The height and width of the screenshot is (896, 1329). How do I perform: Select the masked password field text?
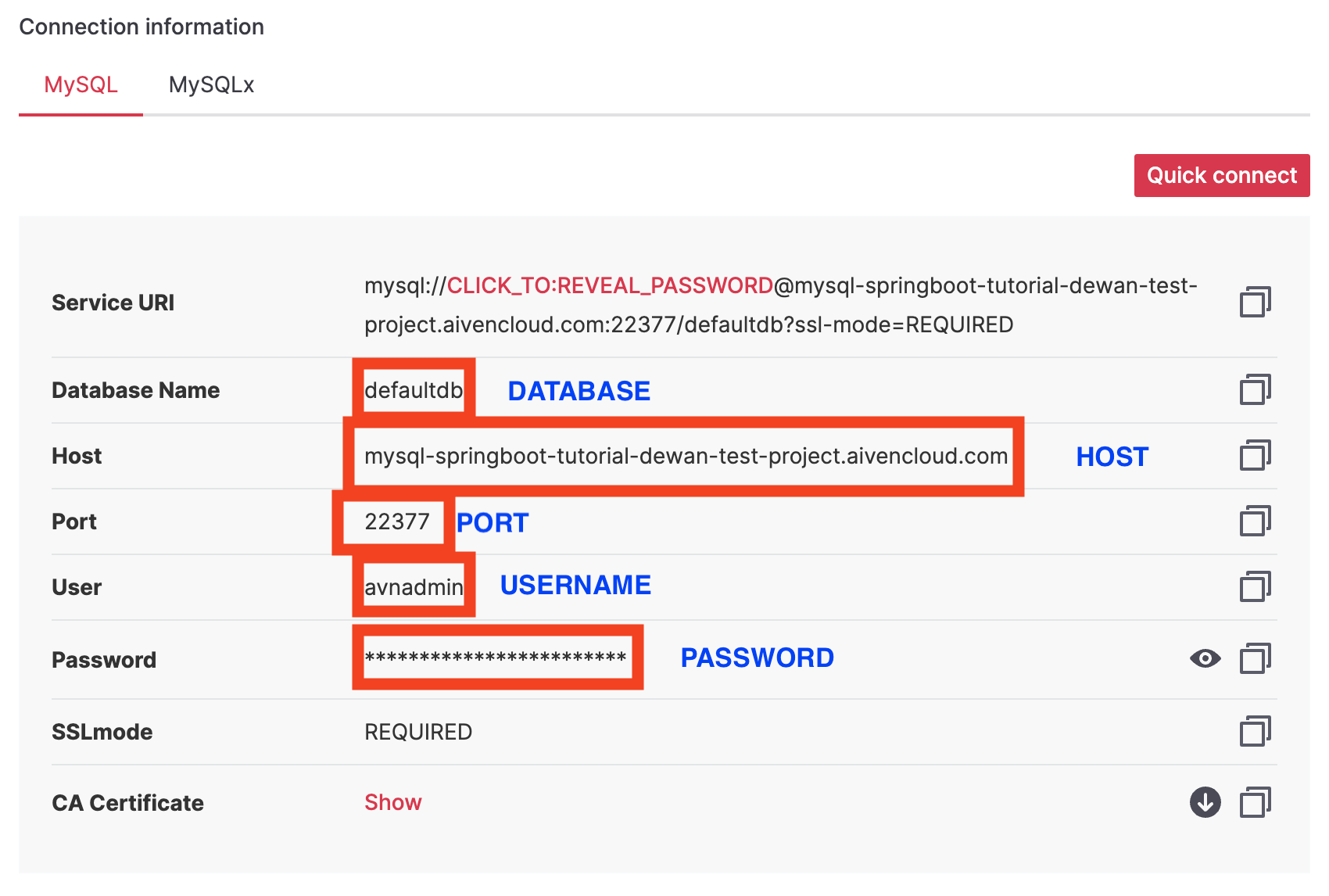tap(496, 658)
